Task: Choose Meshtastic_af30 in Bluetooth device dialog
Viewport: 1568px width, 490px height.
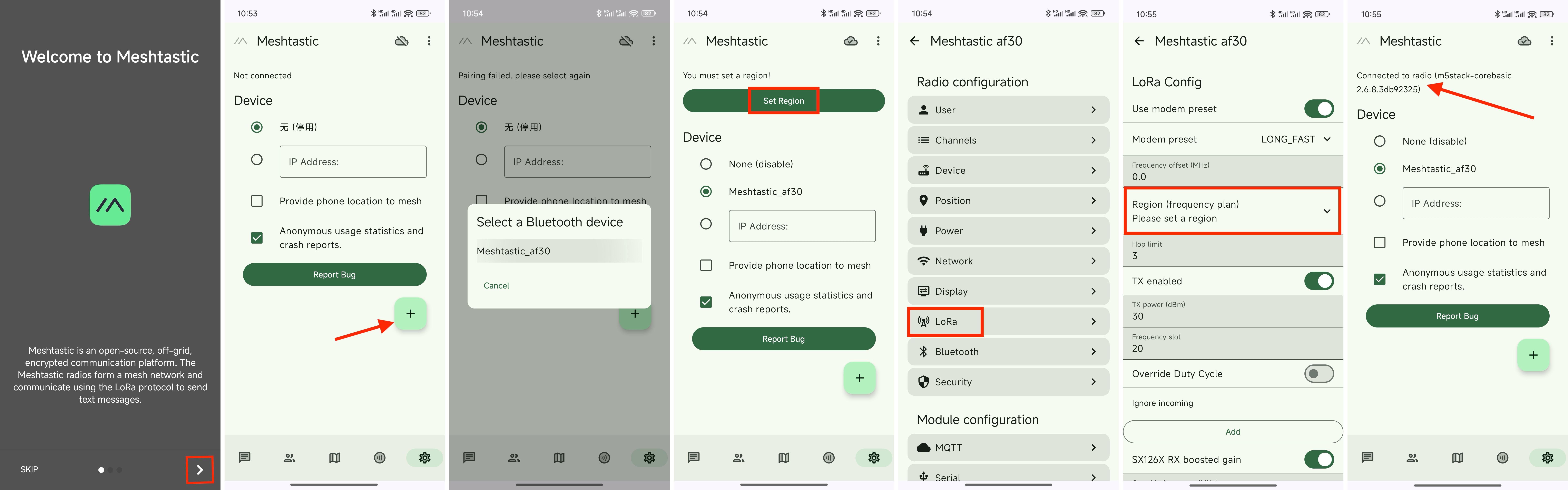Action: pos(559,251)
